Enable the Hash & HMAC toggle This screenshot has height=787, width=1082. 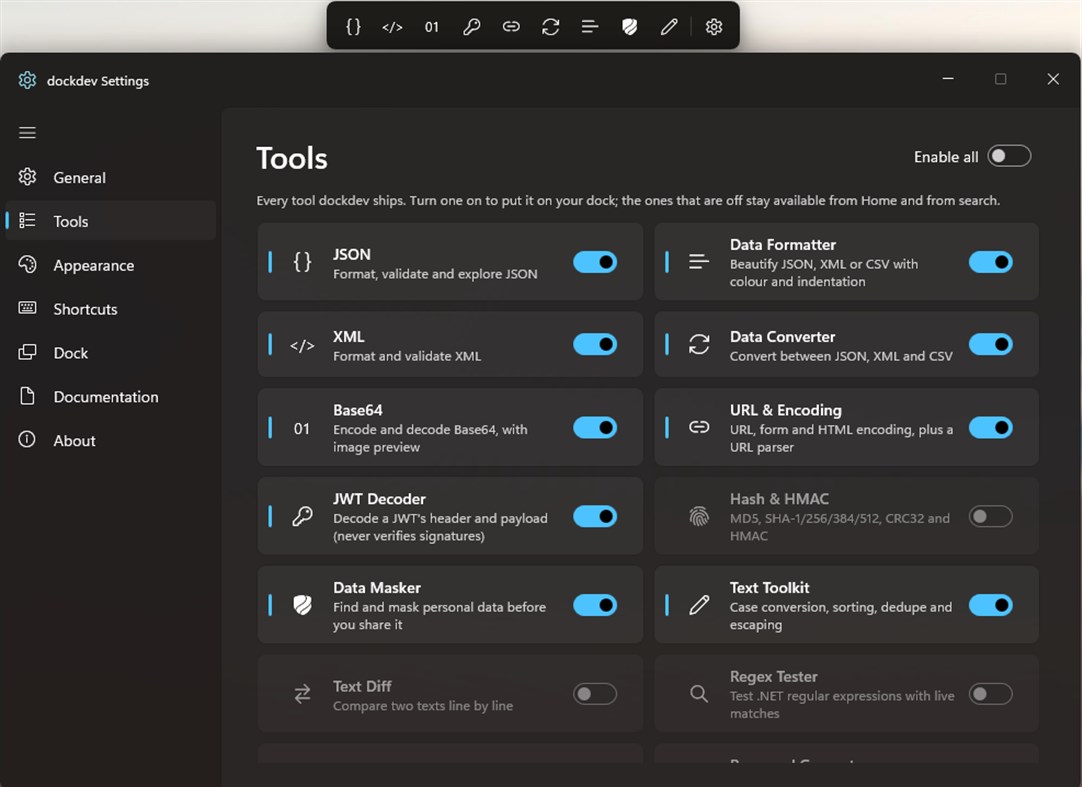click(x=990, y=516)
